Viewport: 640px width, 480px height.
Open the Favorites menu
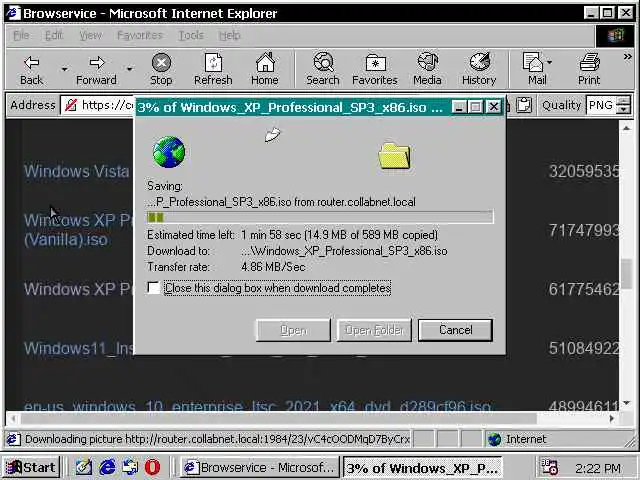(x=140, y=36)
